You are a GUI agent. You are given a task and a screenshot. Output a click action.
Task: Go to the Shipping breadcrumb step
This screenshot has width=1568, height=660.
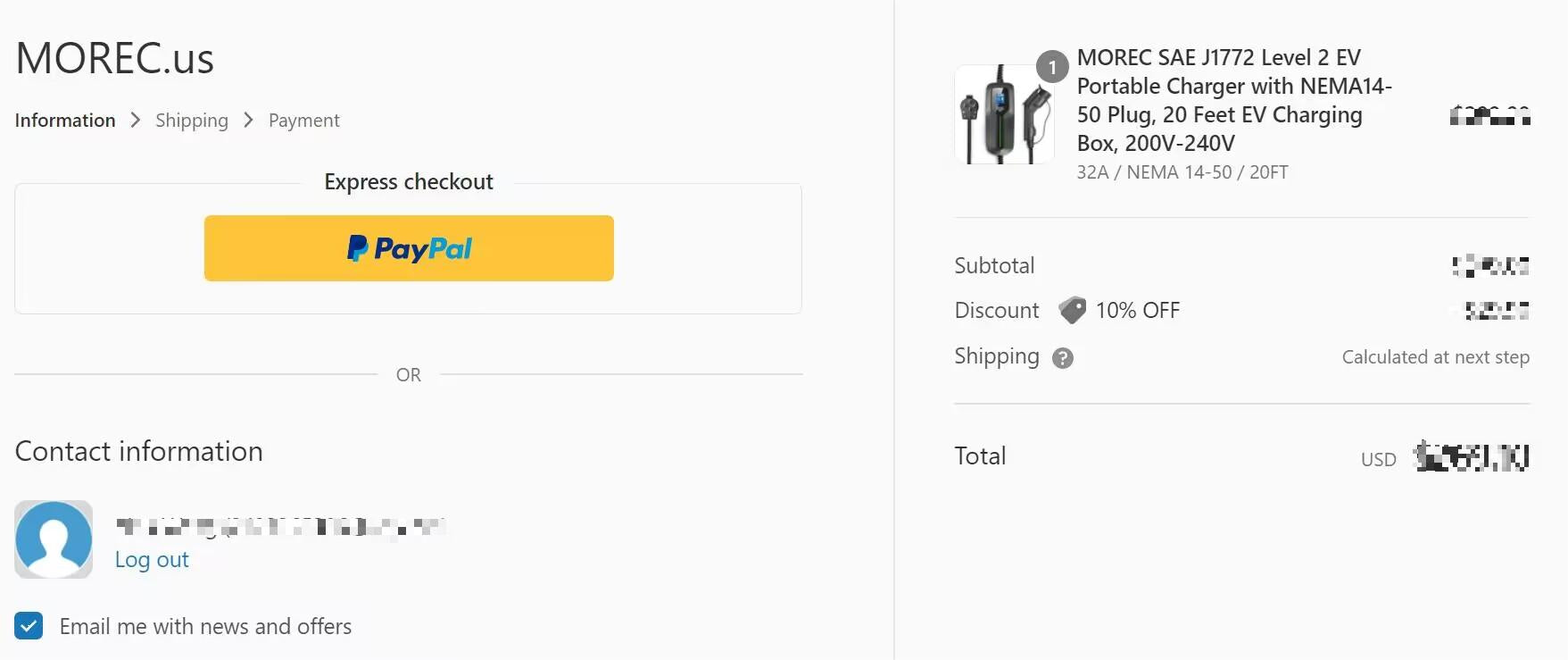pos(192,121)
